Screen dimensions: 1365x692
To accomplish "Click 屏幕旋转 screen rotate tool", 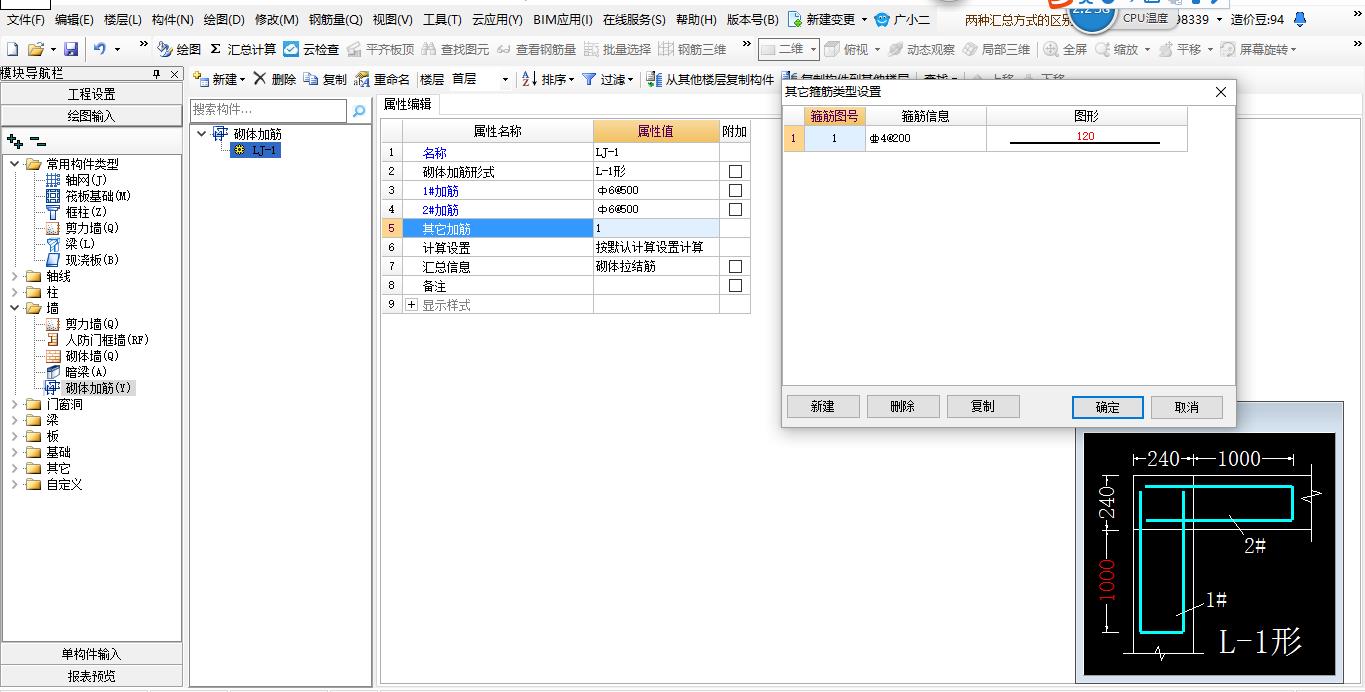I will click(1258, 49).
